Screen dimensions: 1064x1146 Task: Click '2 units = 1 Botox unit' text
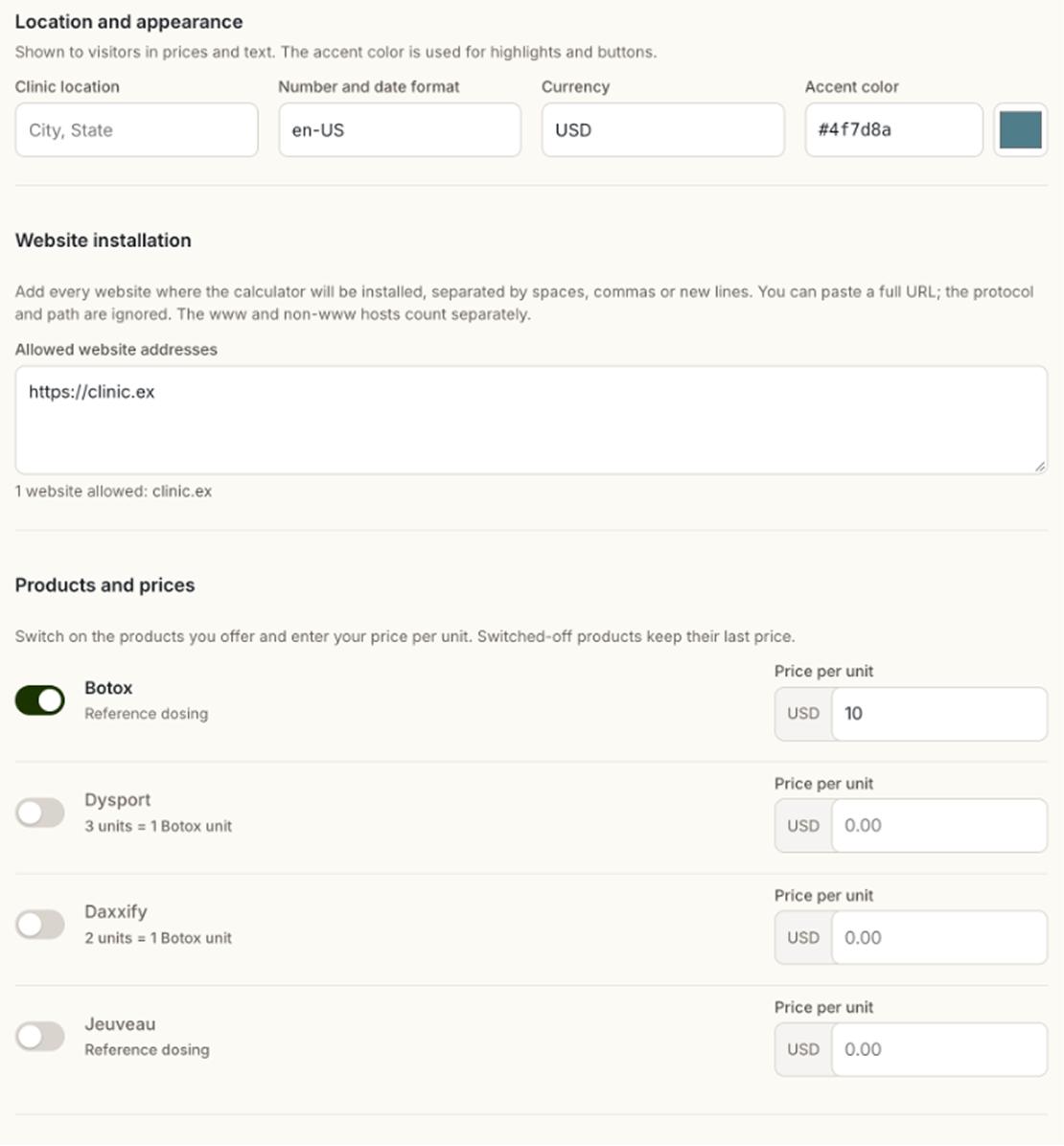[x=158, y=938]
